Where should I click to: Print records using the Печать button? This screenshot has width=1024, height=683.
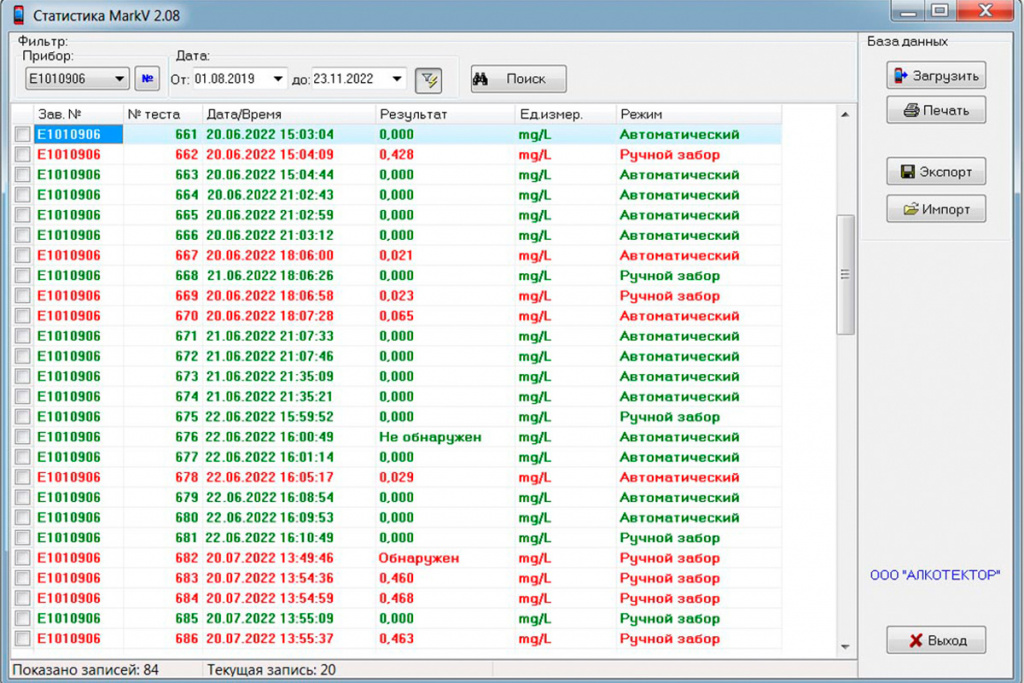[936, 110]
